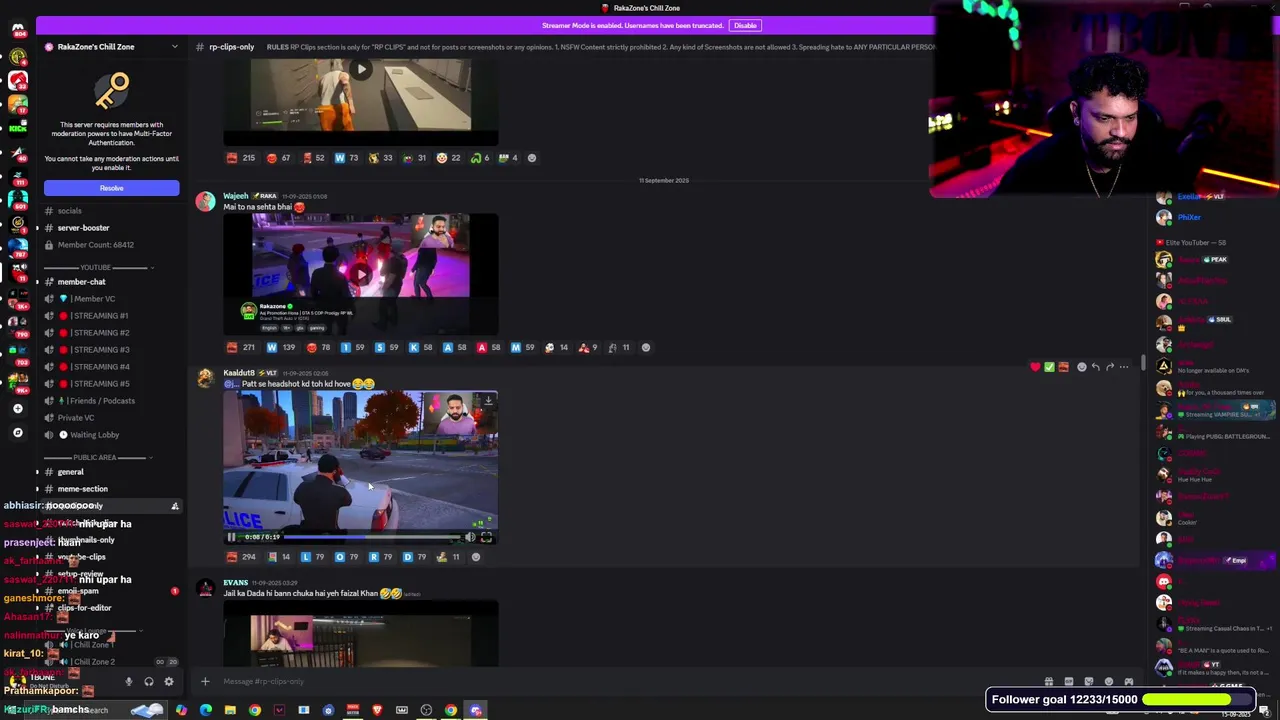This screenshot has height=720, width=1280.
Task: Toggle the W 139 reaction on Wajeeh's message
Action: [x=281, y=348]
